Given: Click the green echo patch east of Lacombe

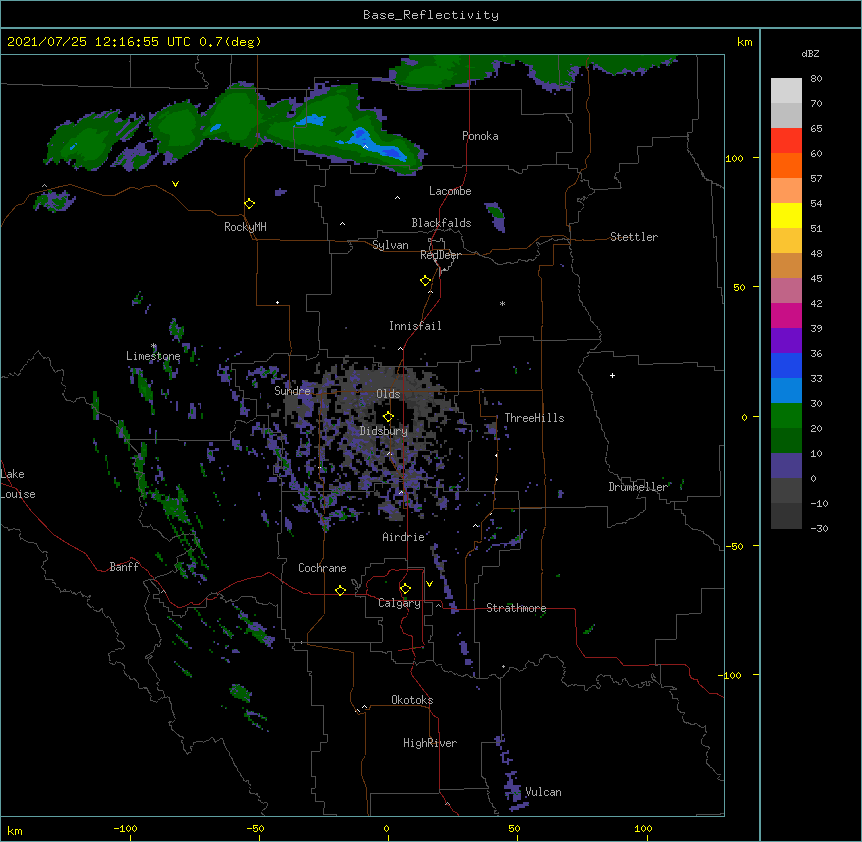Looking at the screenshot, I should coord(495,216).
